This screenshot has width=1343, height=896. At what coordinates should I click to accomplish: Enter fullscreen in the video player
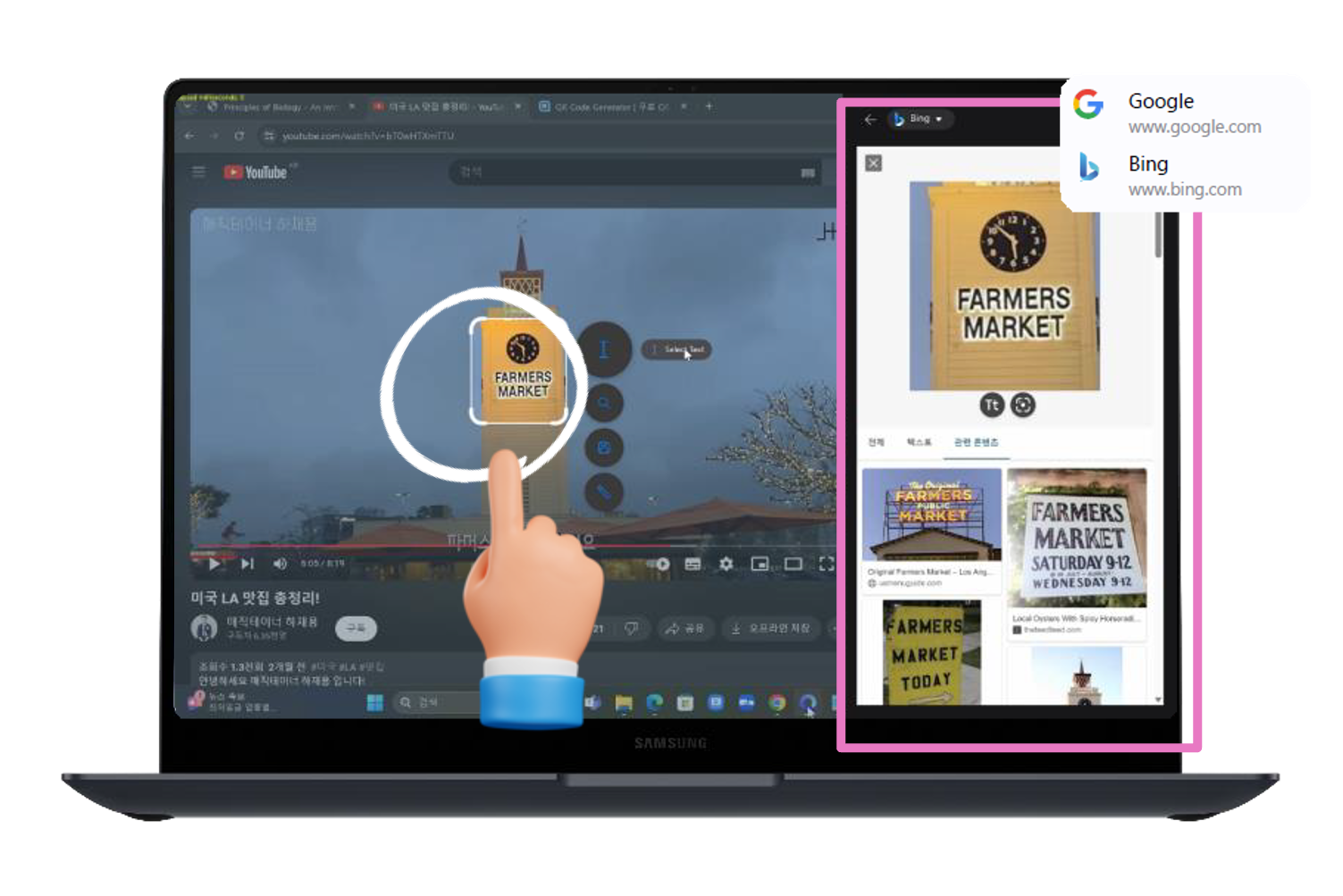[x=827, y=564]
